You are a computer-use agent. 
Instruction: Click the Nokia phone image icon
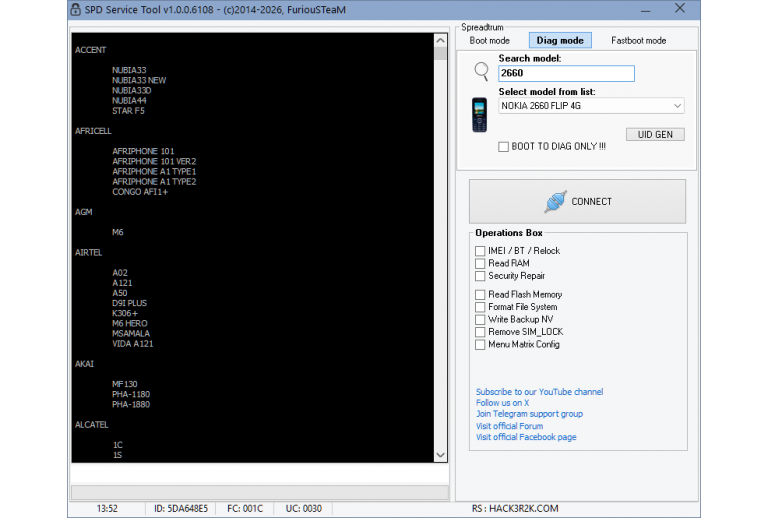[x=480, y=115]
